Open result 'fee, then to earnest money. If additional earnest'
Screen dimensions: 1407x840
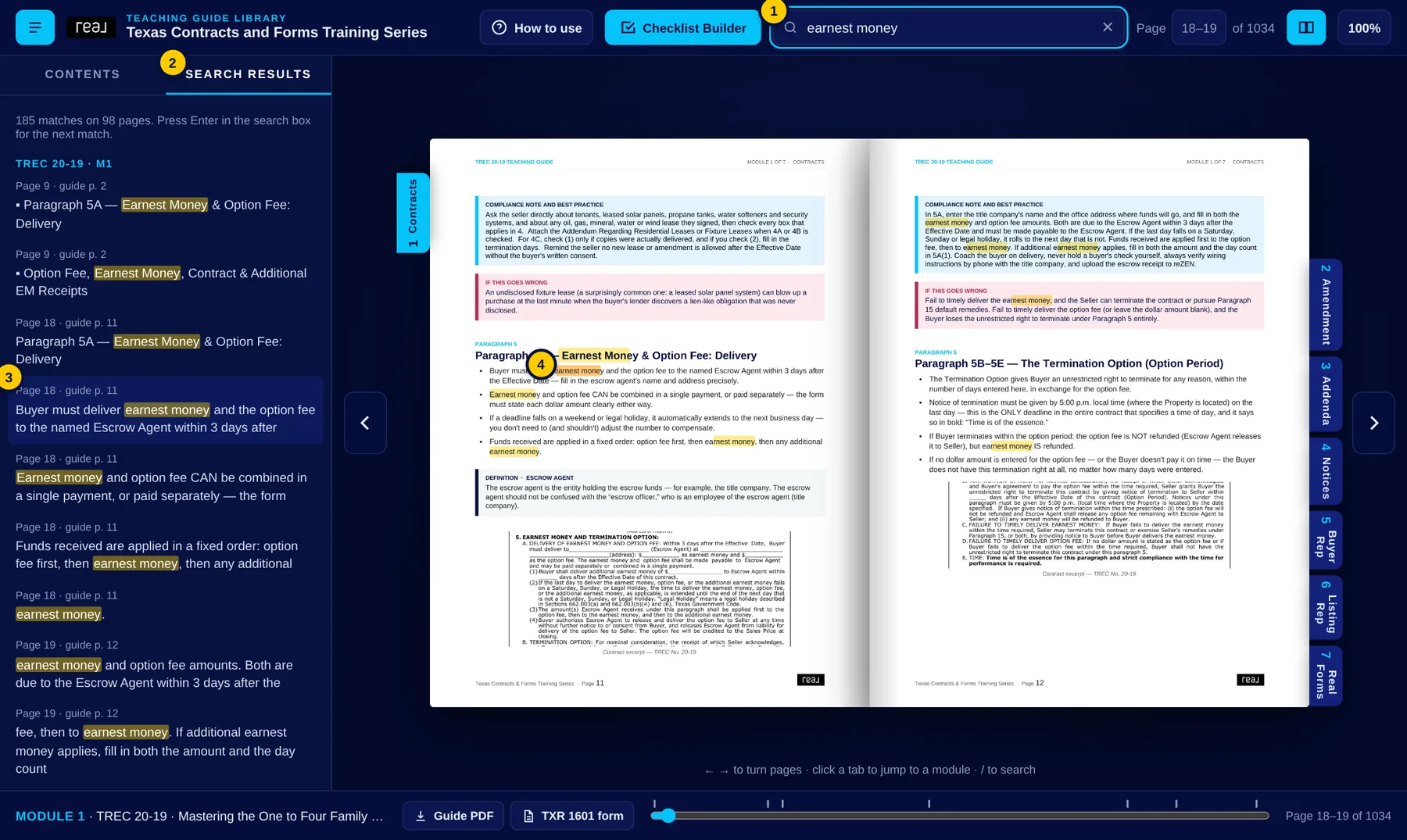pyautogui.click(x=166, y=742)
